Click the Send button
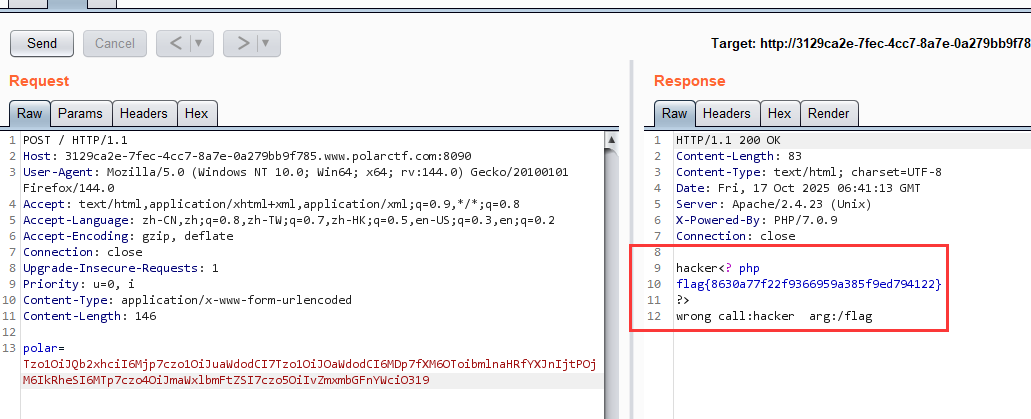The image size is (1031, 419). tap(42, 43)
